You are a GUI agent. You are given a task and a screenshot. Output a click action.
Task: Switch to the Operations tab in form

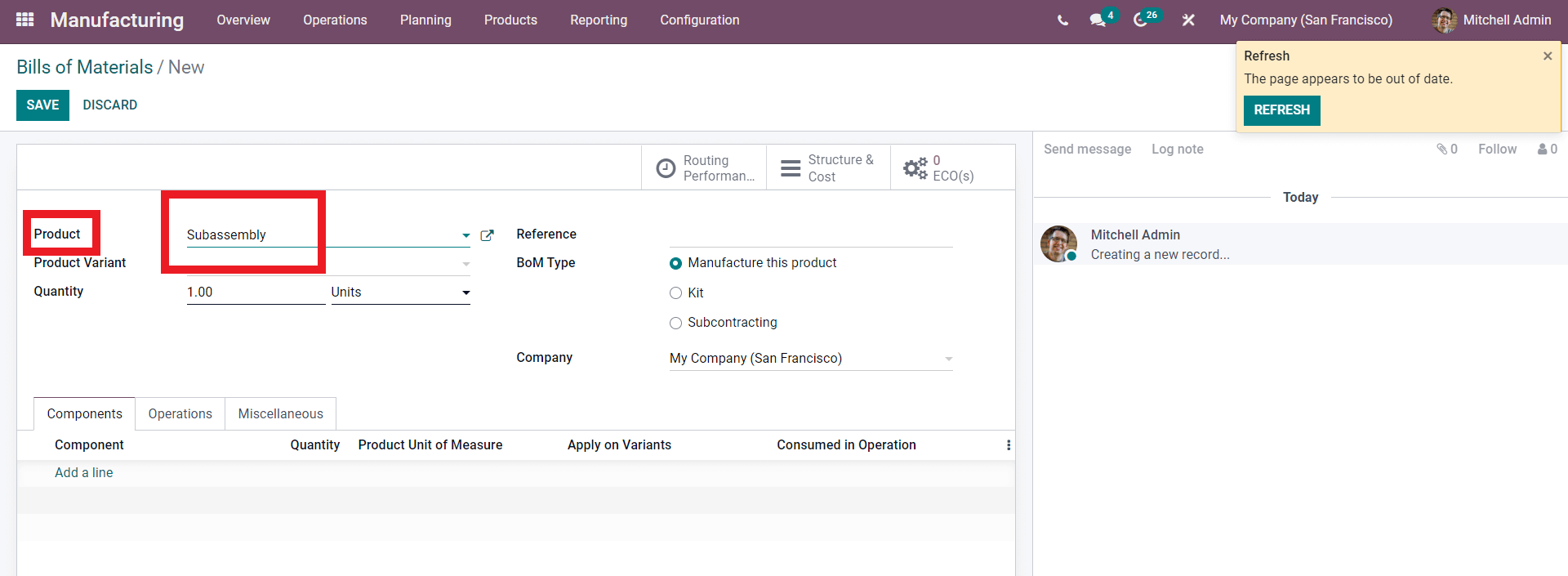(180, 413)
